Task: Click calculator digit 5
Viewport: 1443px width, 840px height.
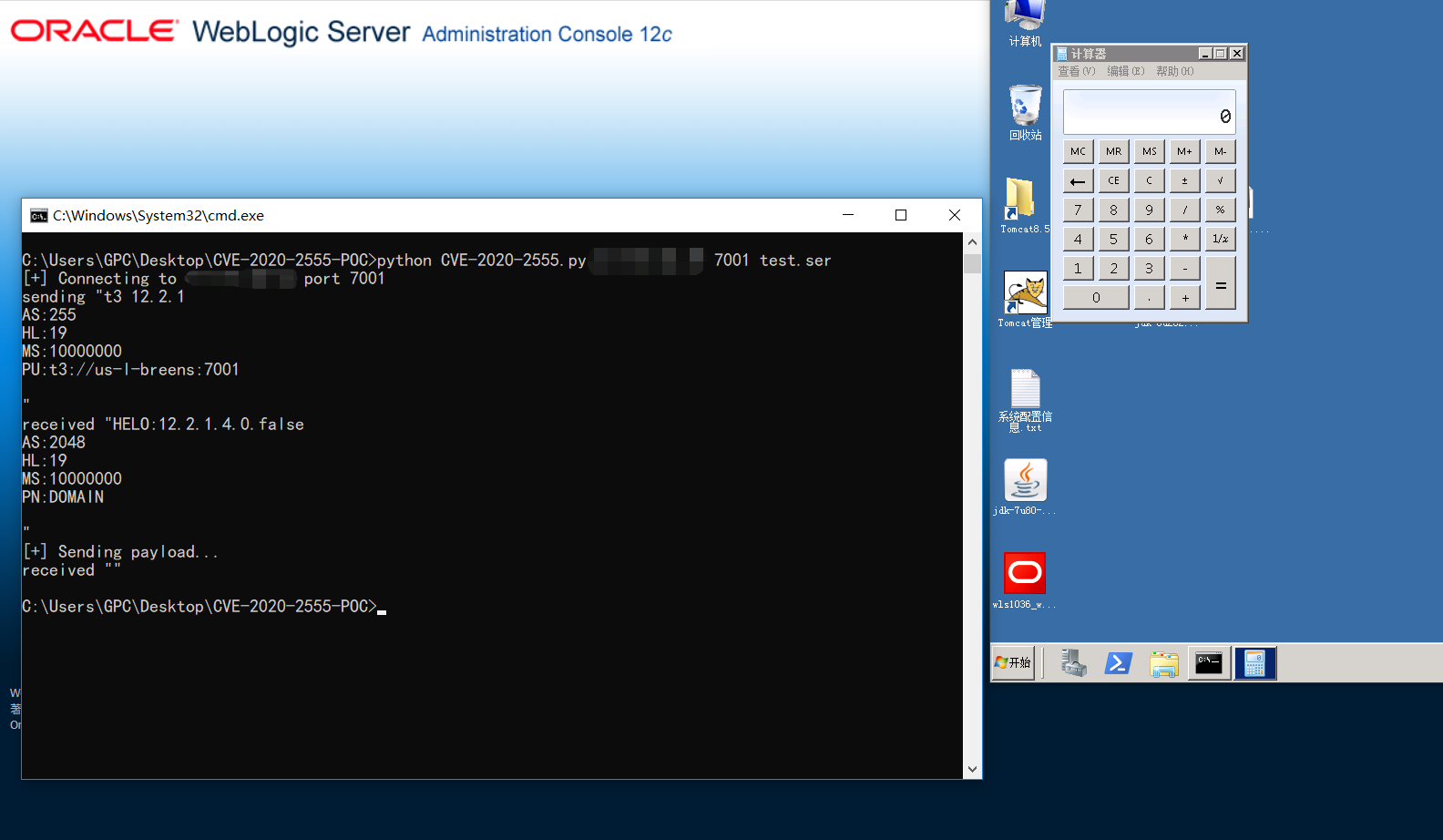Action: [x=1113, y=239]
